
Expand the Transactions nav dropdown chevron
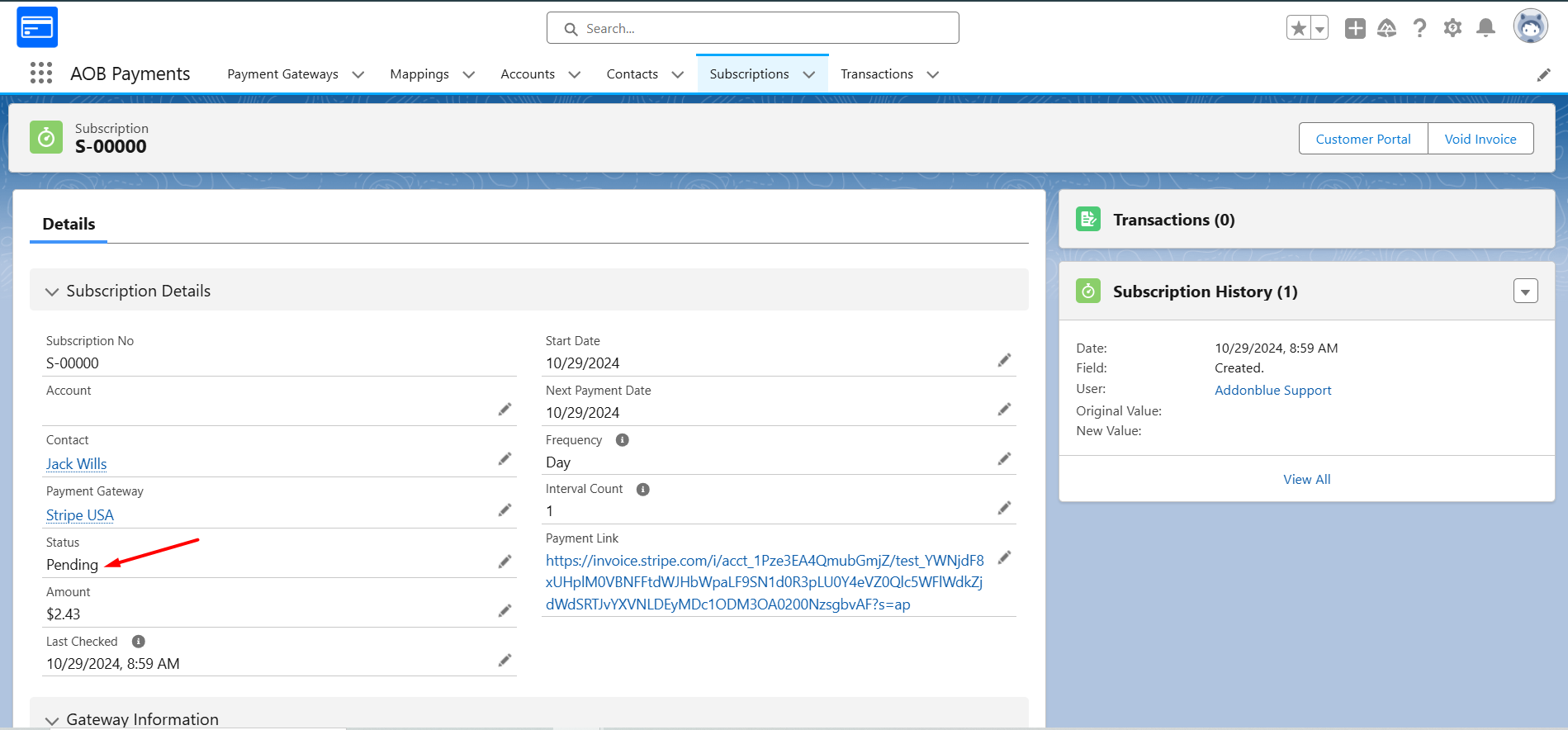pos(933,74)
